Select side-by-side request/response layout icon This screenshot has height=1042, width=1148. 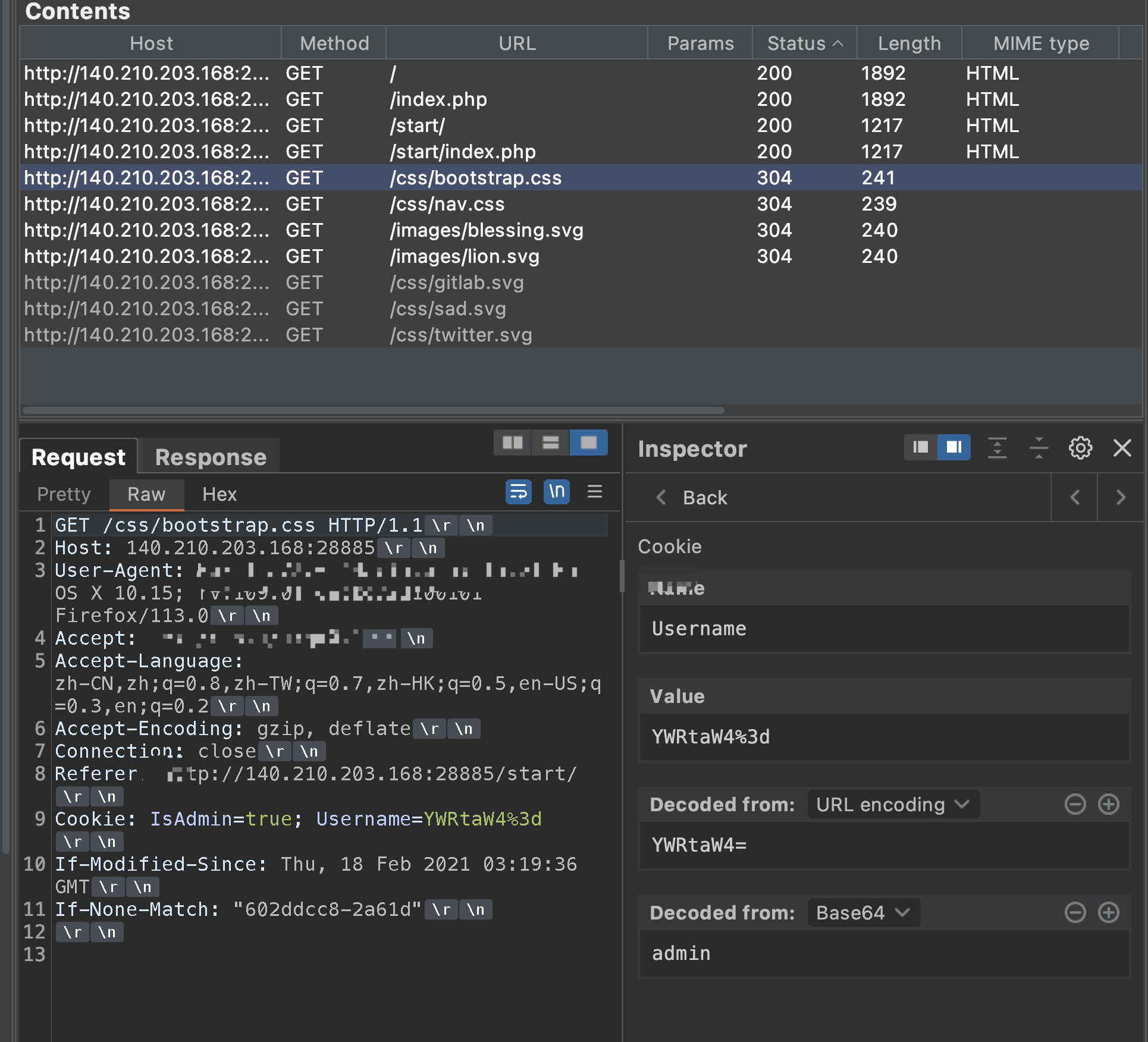point(512,442)
